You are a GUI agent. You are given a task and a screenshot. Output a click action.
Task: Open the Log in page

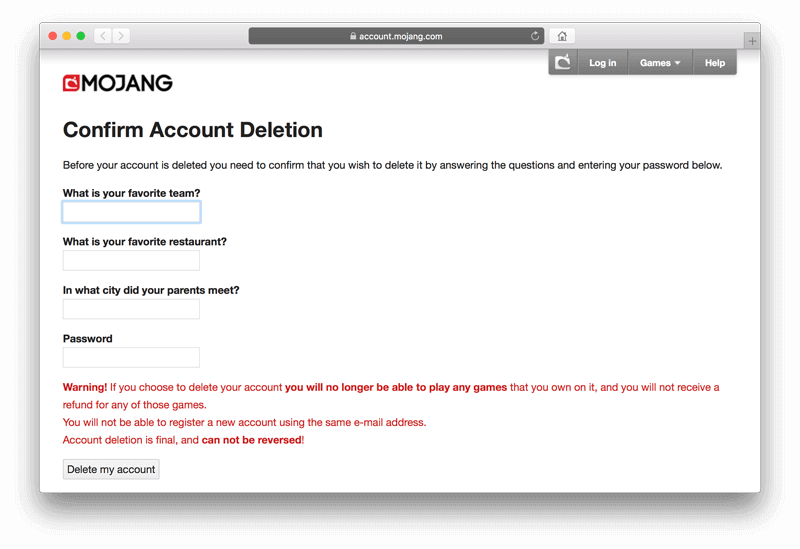tap(602, 63)
